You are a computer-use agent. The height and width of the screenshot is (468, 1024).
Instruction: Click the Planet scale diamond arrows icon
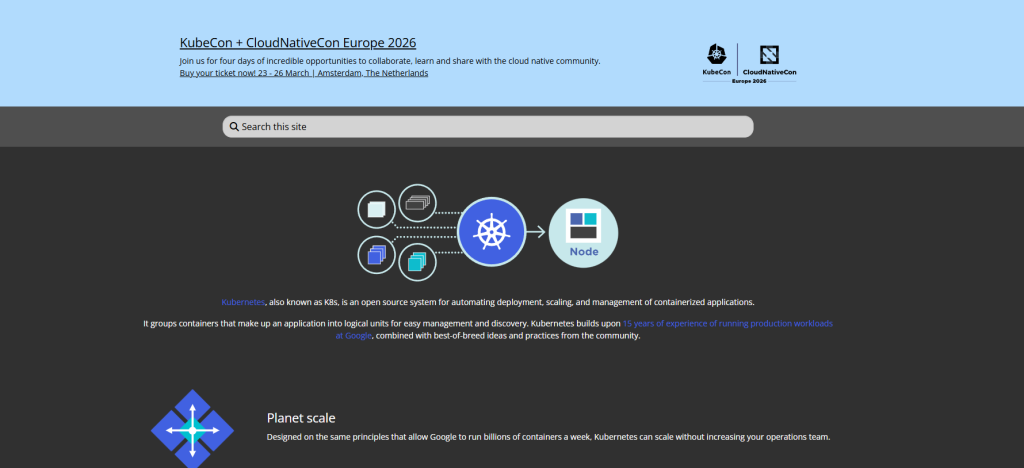(x=192, y=429)
